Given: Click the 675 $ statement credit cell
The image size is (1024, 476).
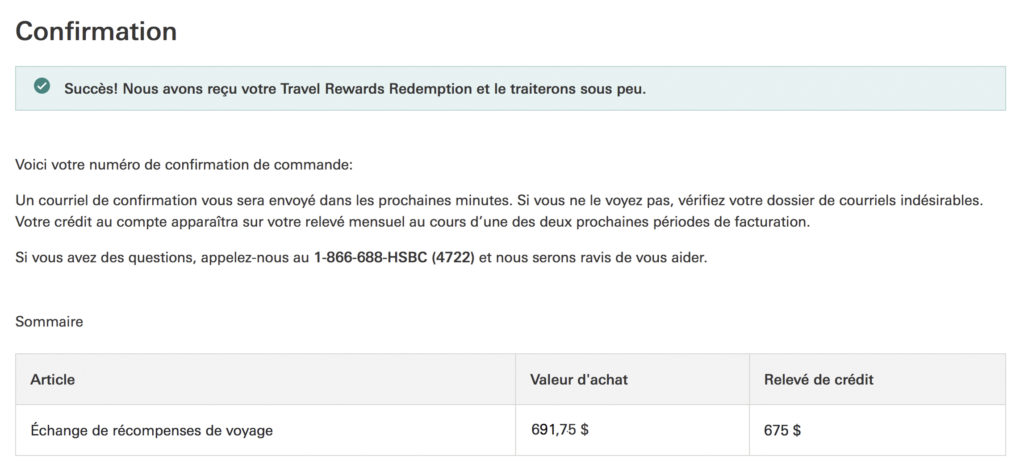Looking at the screenshot, I should click(x=782, y=431).
